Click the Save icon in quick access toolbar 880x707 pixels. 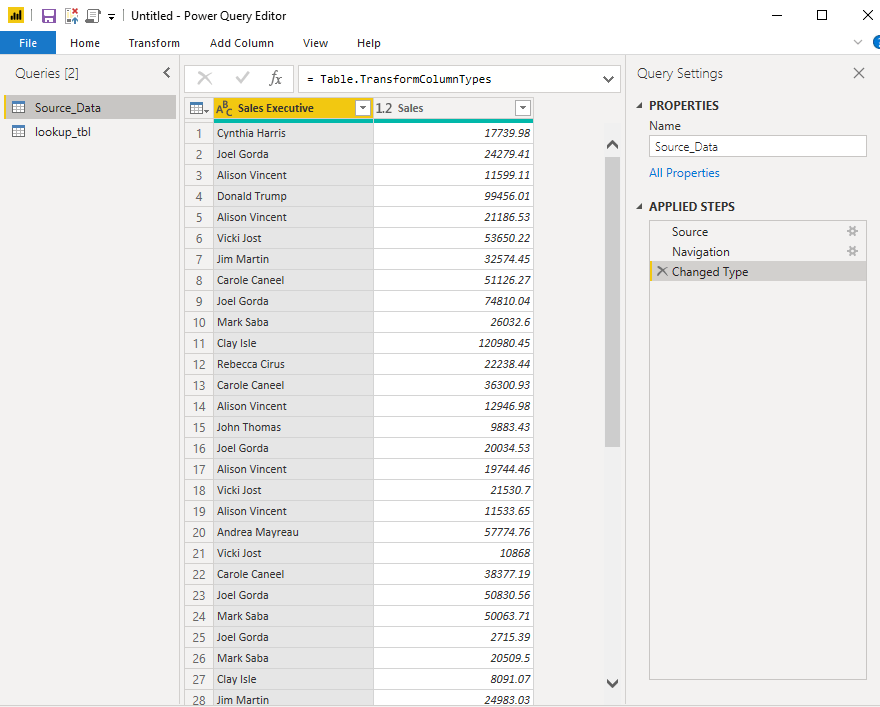pos(49,16)
